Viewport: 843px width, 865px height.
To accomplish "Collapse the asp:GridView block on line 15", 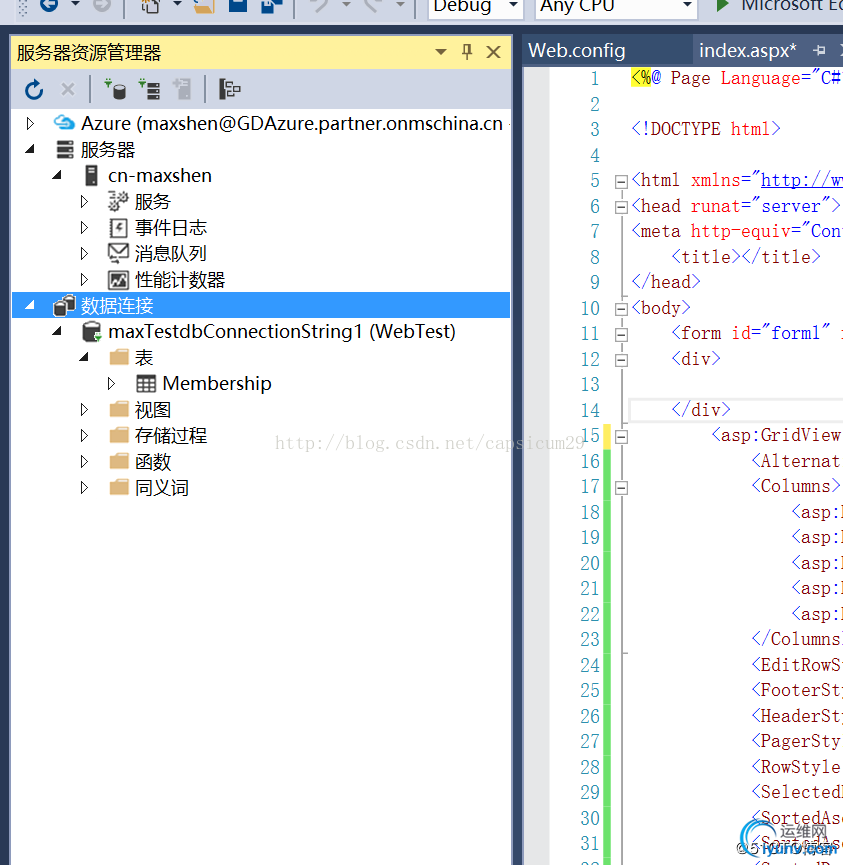I will tap(621, 436).
